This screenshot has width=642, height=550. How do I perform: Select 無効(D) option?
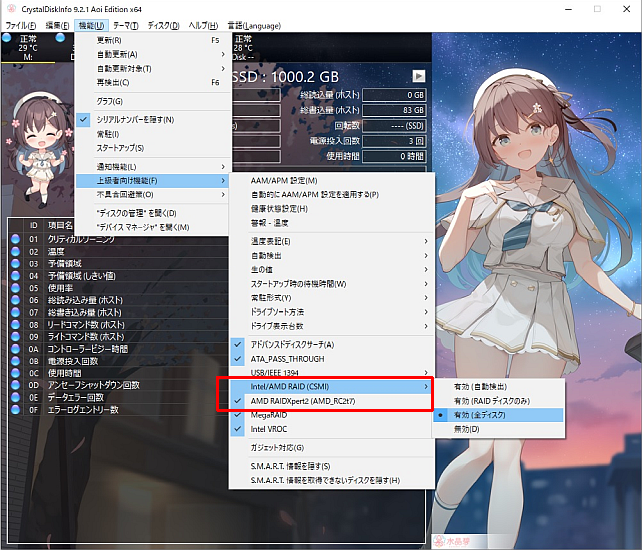499,429
